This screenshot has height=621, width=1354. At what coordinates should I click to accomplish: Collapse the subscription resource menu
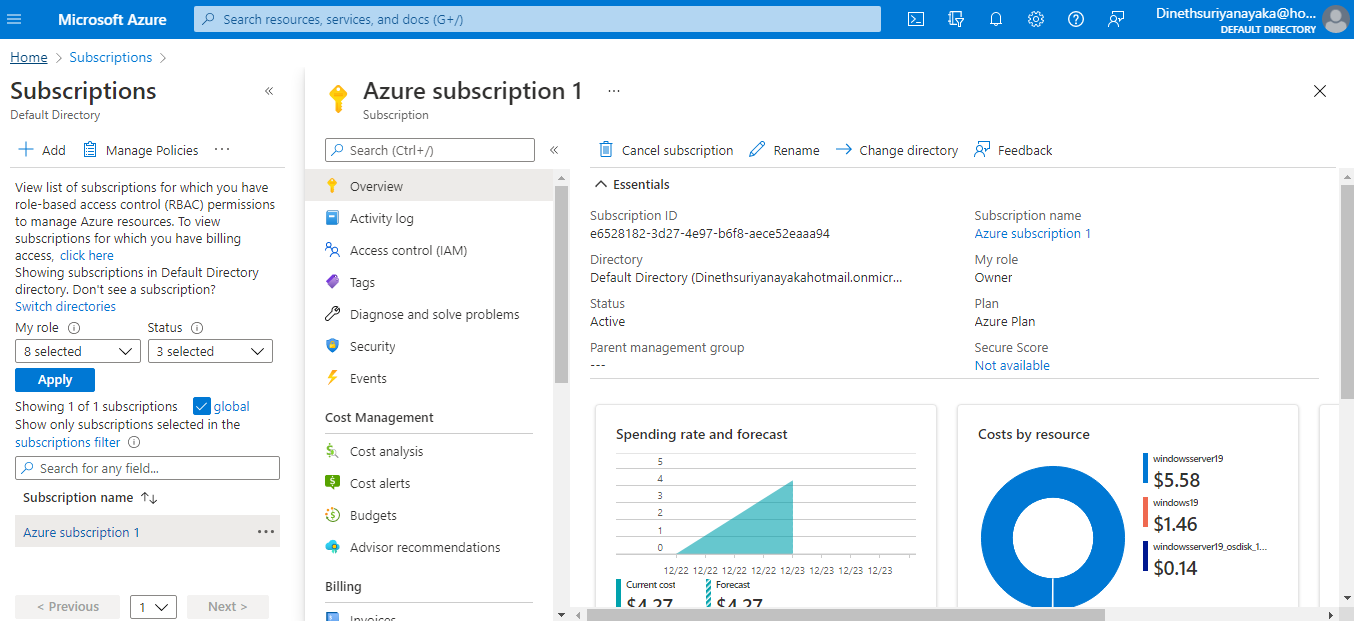tap(553, 150)
